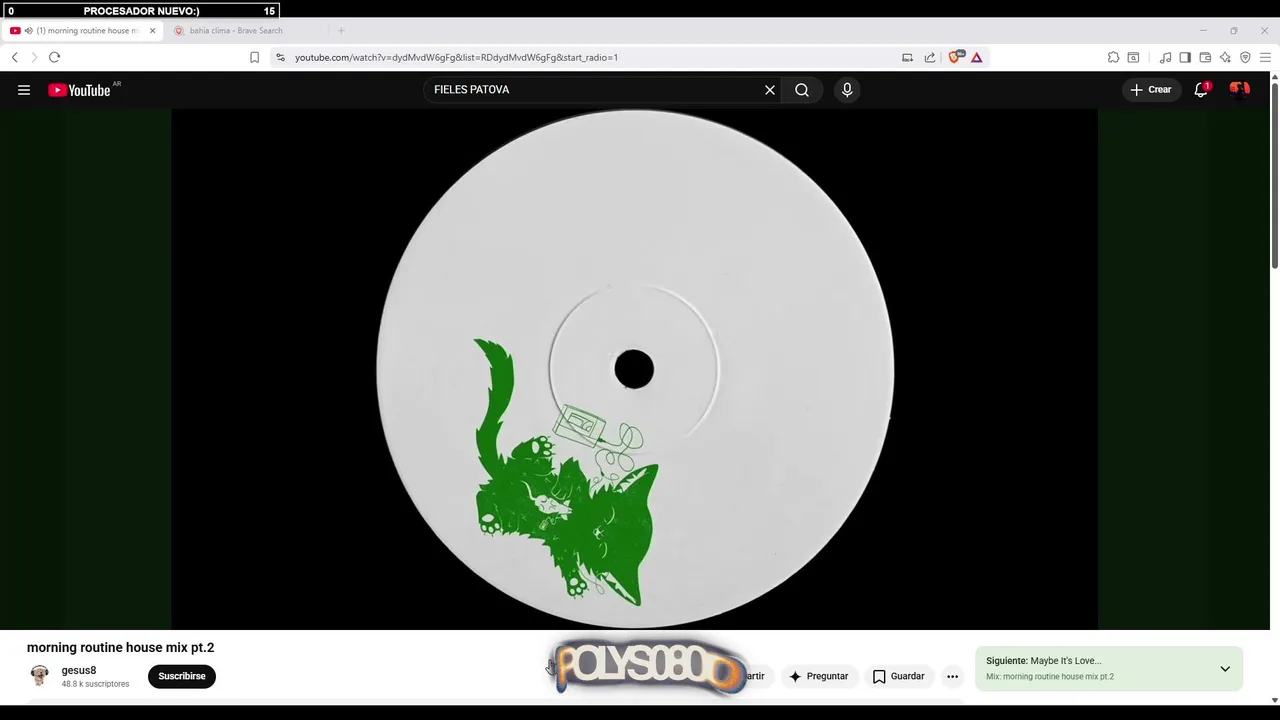Click the Suscribirse button
This screenshot has width=1280, height=720.
tap(182, 676)
